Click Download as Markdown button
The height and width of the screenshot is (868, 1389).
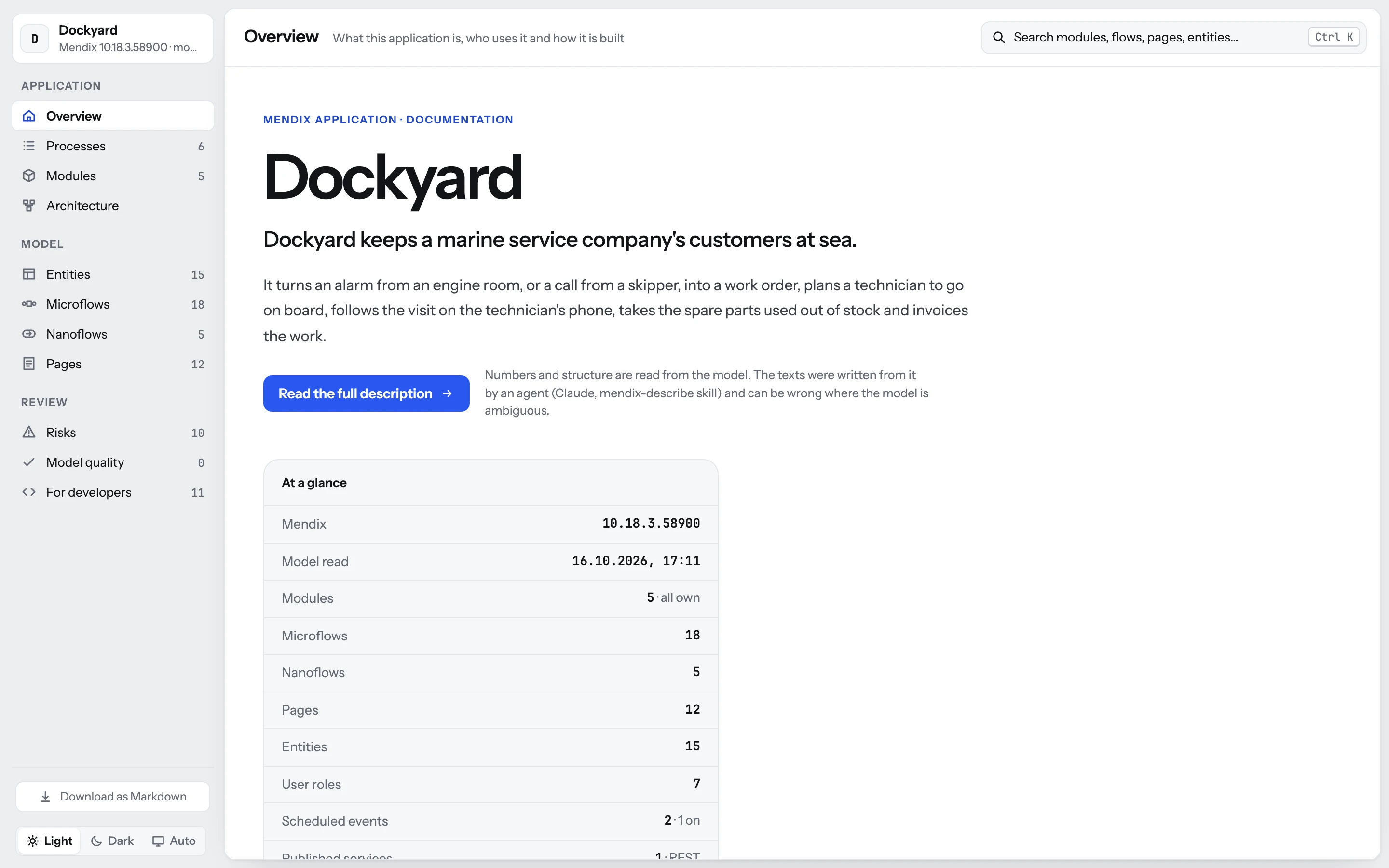coord(112,797)
